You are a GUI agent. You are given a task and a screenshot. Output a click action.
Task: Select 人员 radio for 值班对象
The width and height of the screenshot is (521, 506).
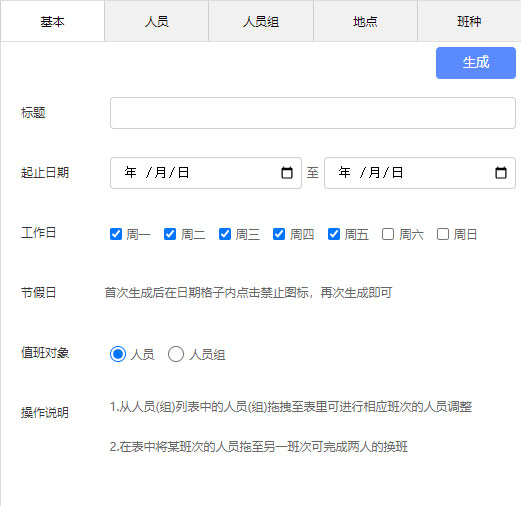(x=118, y=354)
